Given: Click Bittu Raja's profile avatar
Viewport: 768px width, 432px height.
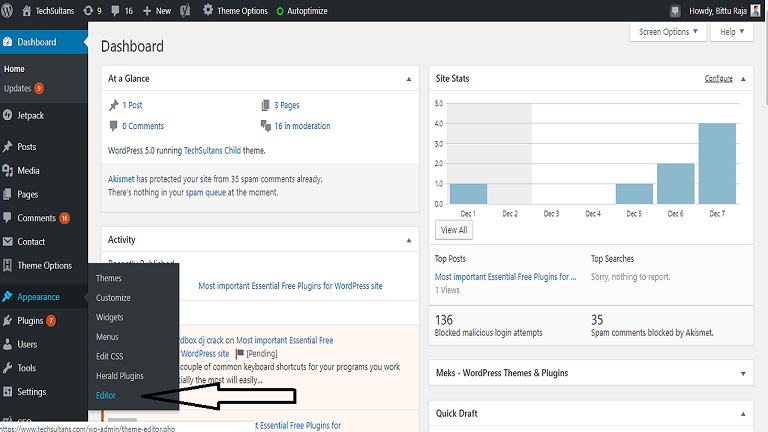Looking at the screenshot, I should [x=756, y=11].
